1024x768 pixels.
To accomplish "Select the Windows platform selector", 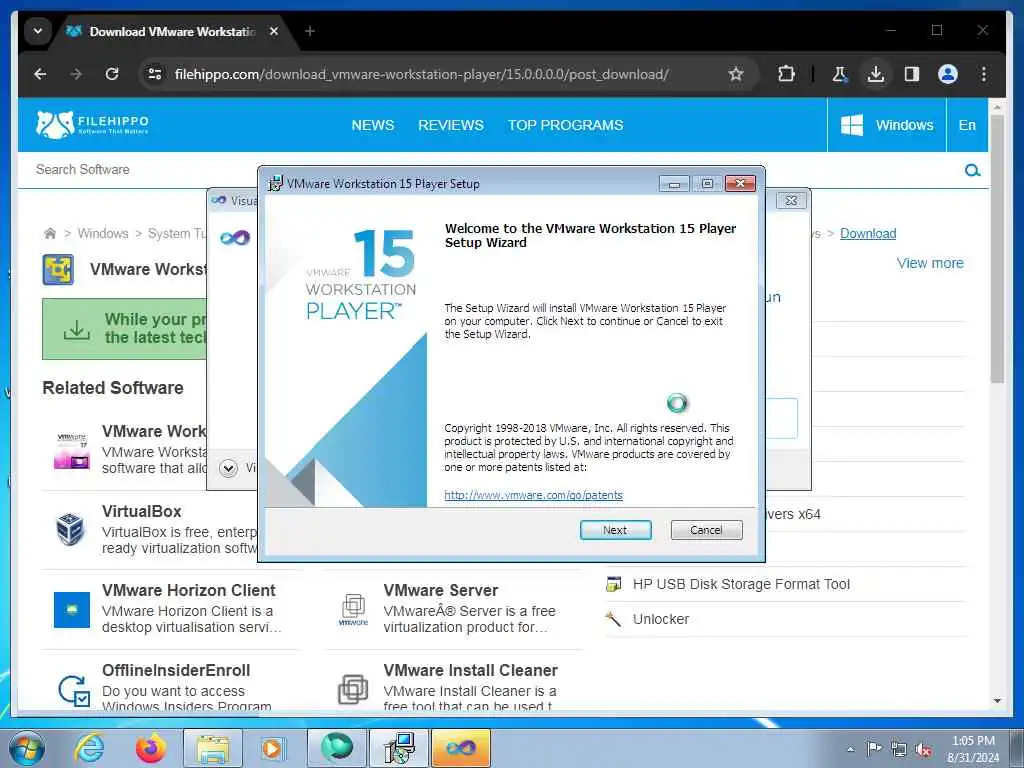I will click(x=887, y=125).
